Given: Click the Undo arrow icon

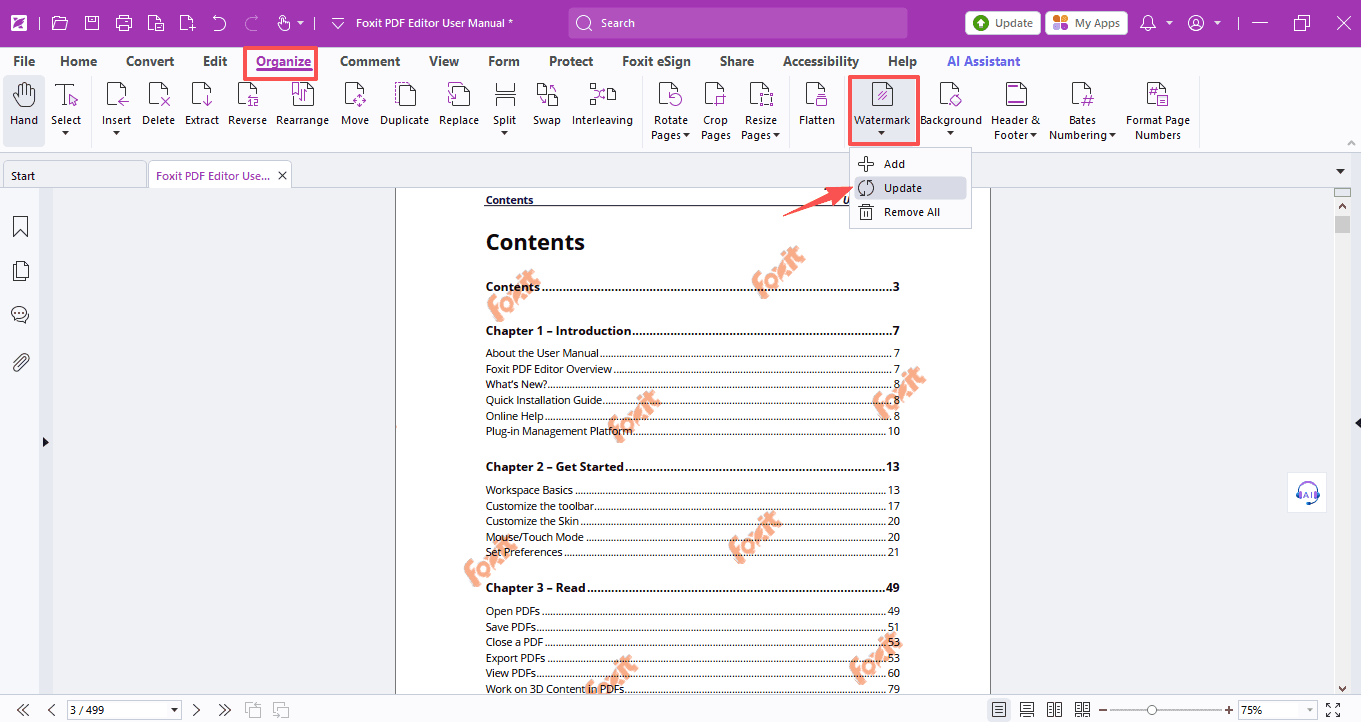Looking at the screenshot, I should (220, 23).
